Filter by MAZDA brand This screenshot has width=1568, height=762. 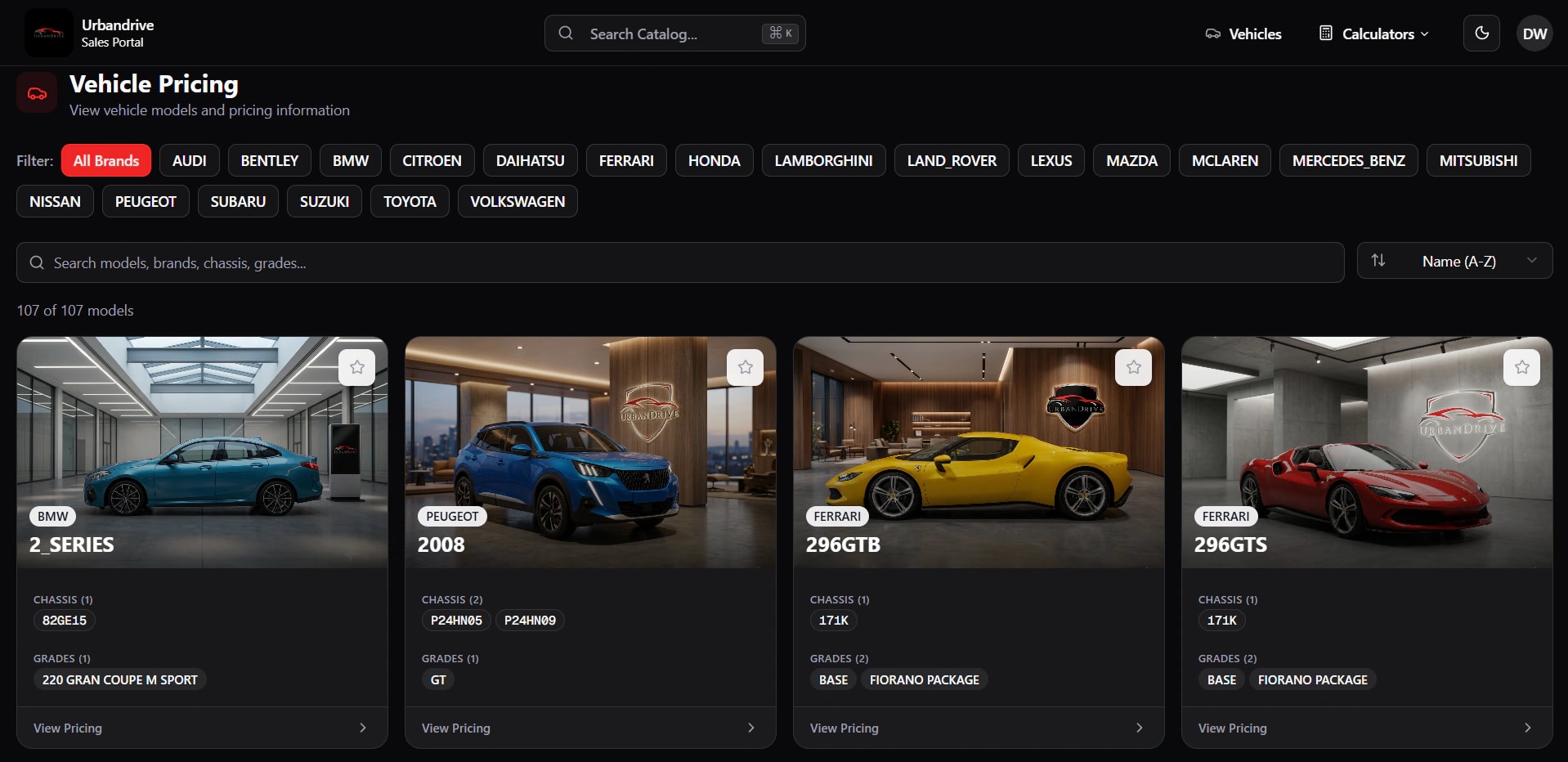[1132, 160]
